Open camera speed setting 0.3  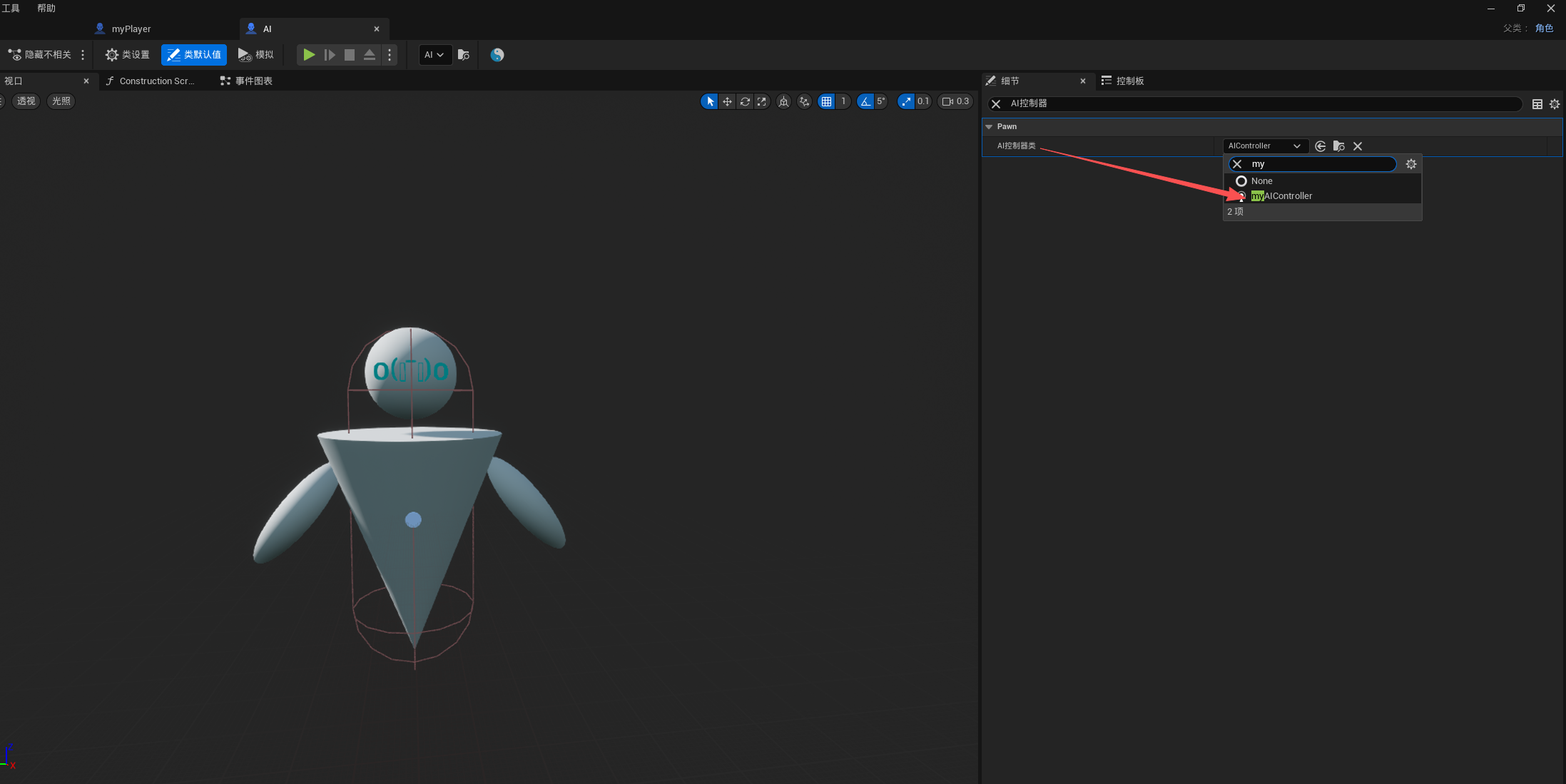point(955,101)
